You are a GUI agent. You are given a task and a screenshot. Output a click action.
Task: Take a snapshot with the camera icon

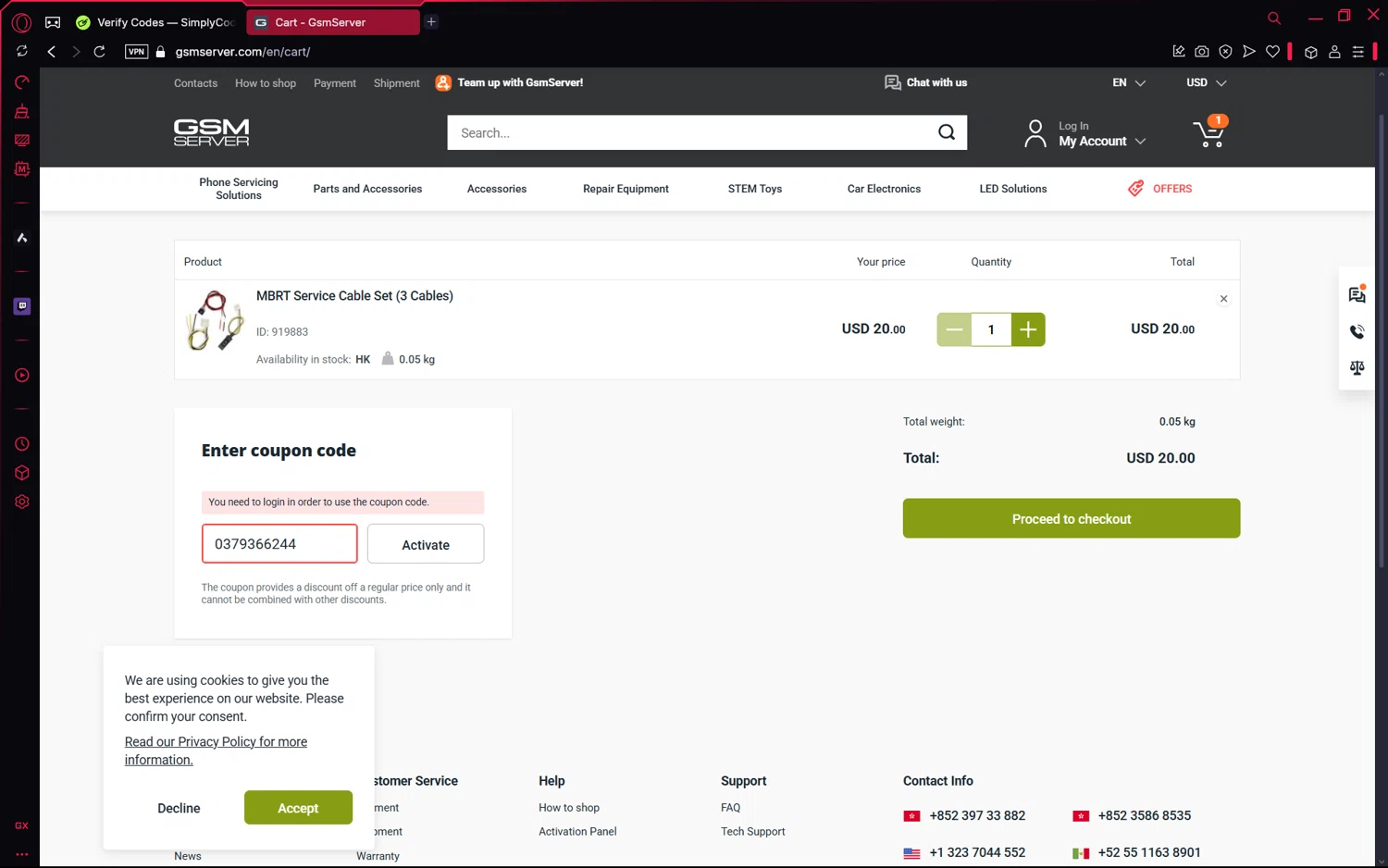[1201, 52]
